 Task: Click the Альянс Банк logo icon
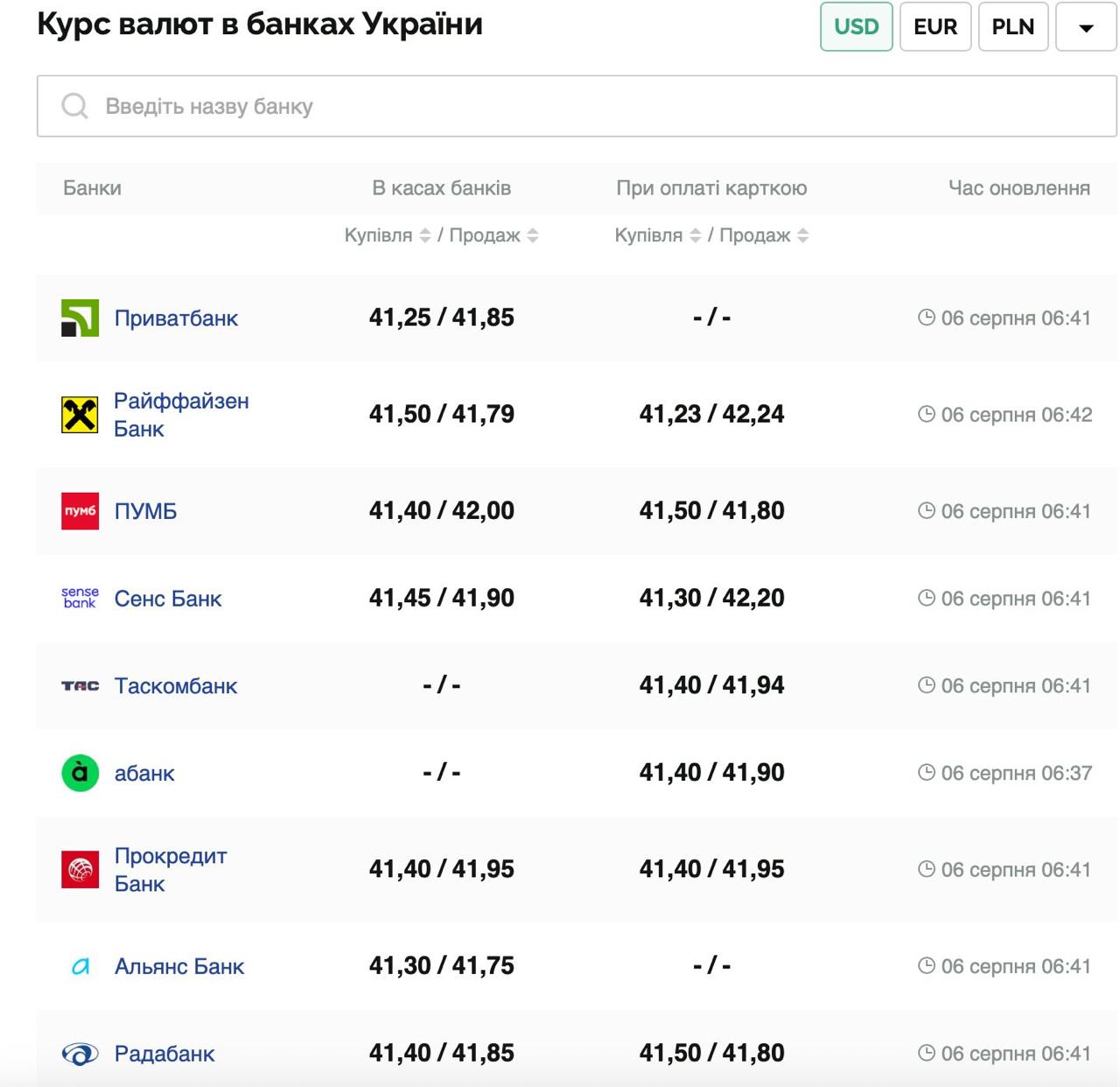click(80, 966)
